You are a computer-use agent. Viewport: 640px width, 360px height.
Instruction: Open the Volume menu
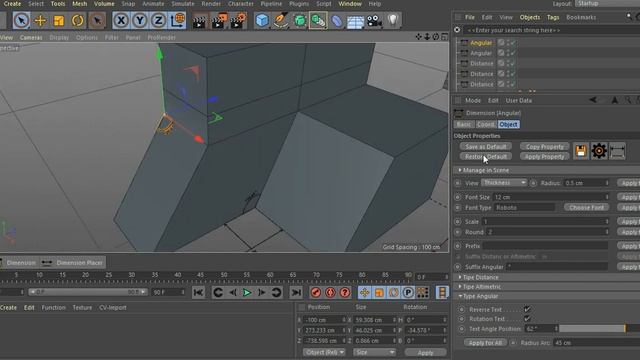pyautogui.click(x=104, y=4)
